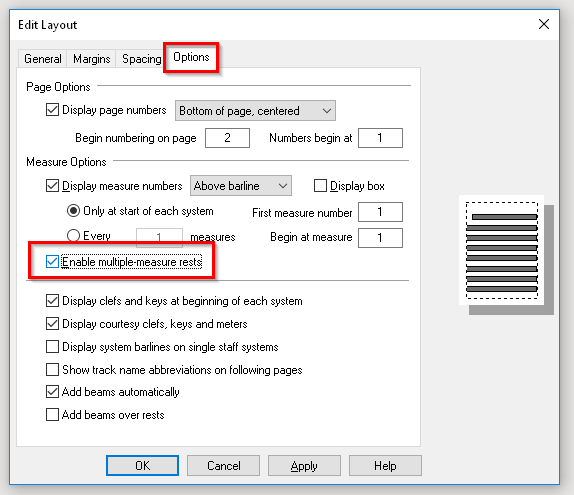Viewport: 574px width, 495px height.
Task: Close the Edit Layout dialog
Action: [544, 24]
